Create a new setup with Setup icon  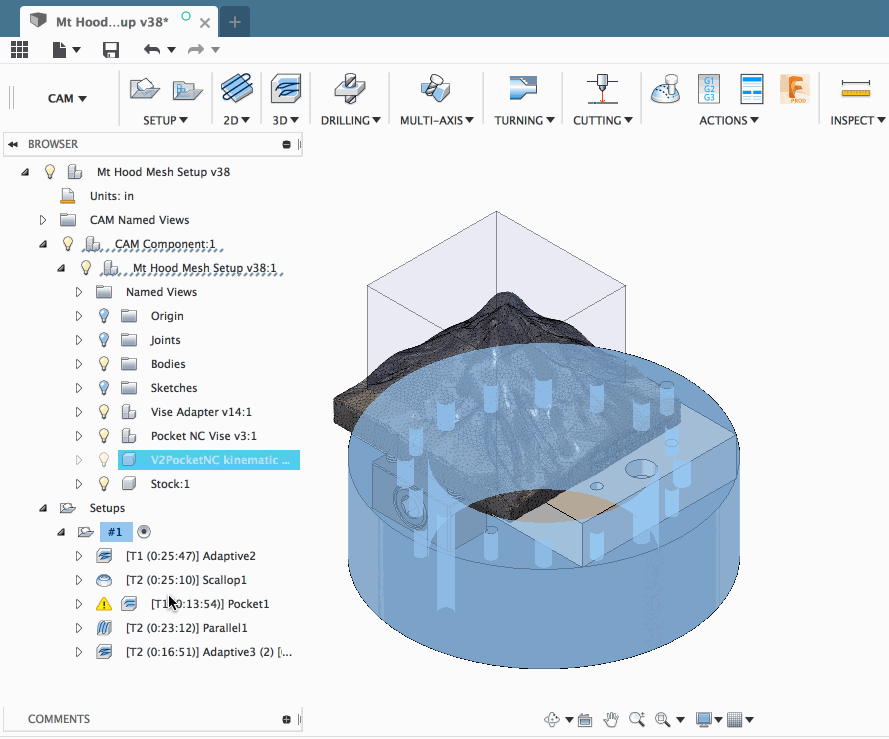pos(145,90)
